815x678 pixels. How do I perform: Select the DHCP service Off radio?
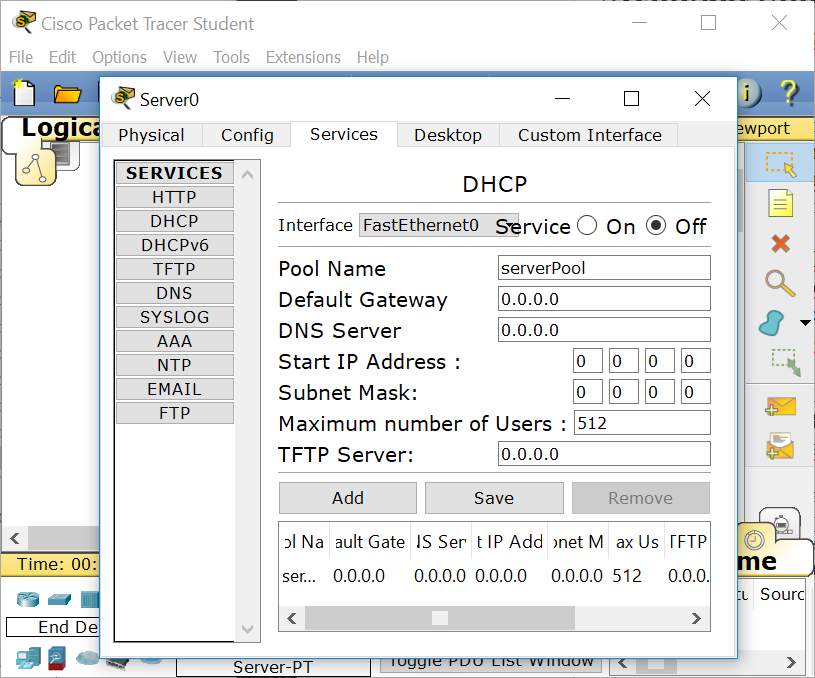click(656, 226)
